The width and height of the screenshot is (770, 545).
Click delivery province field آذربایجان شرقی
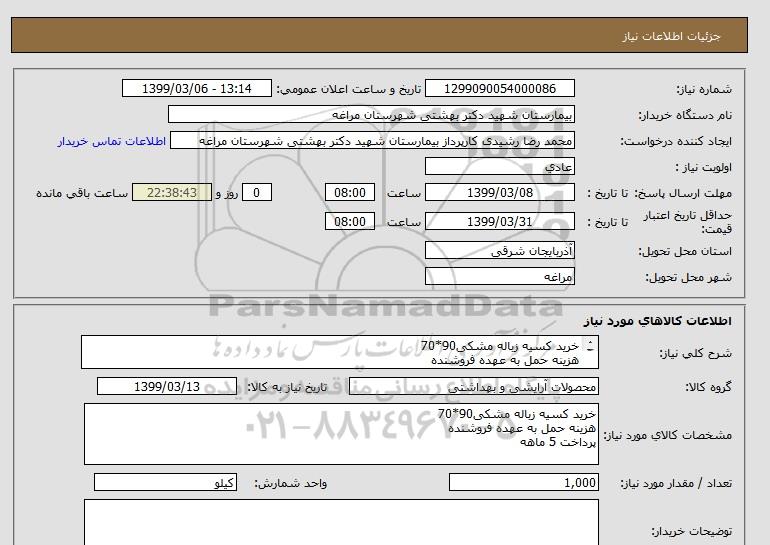[499, 251]
